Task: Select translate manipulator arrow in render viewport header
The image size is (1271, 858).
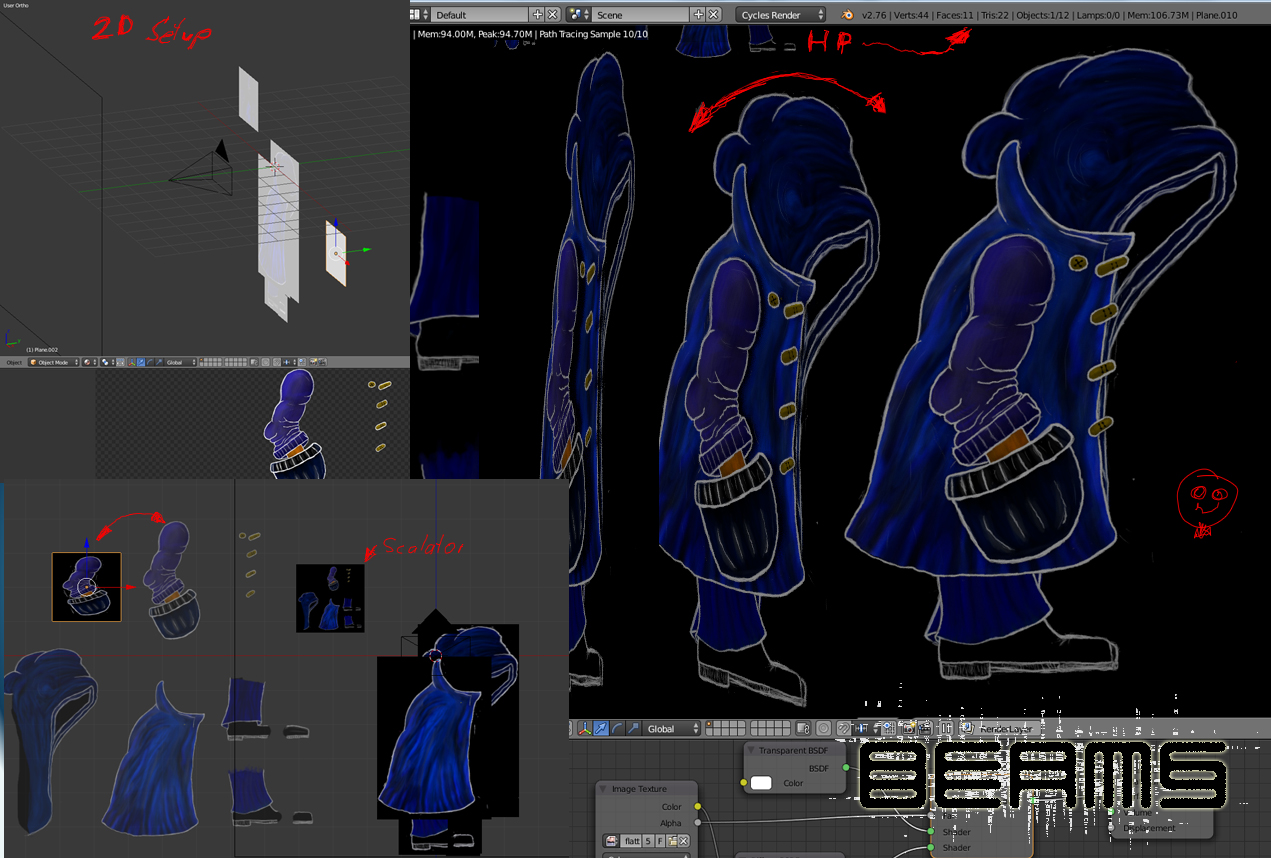Action: [x=602, y=728]
